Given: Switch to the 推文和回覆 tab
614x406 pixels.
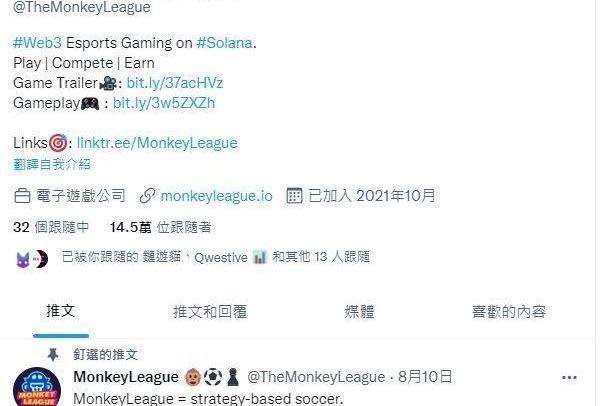Looking at the screenshot, I should pyautogui.click(x=210, y=312).
